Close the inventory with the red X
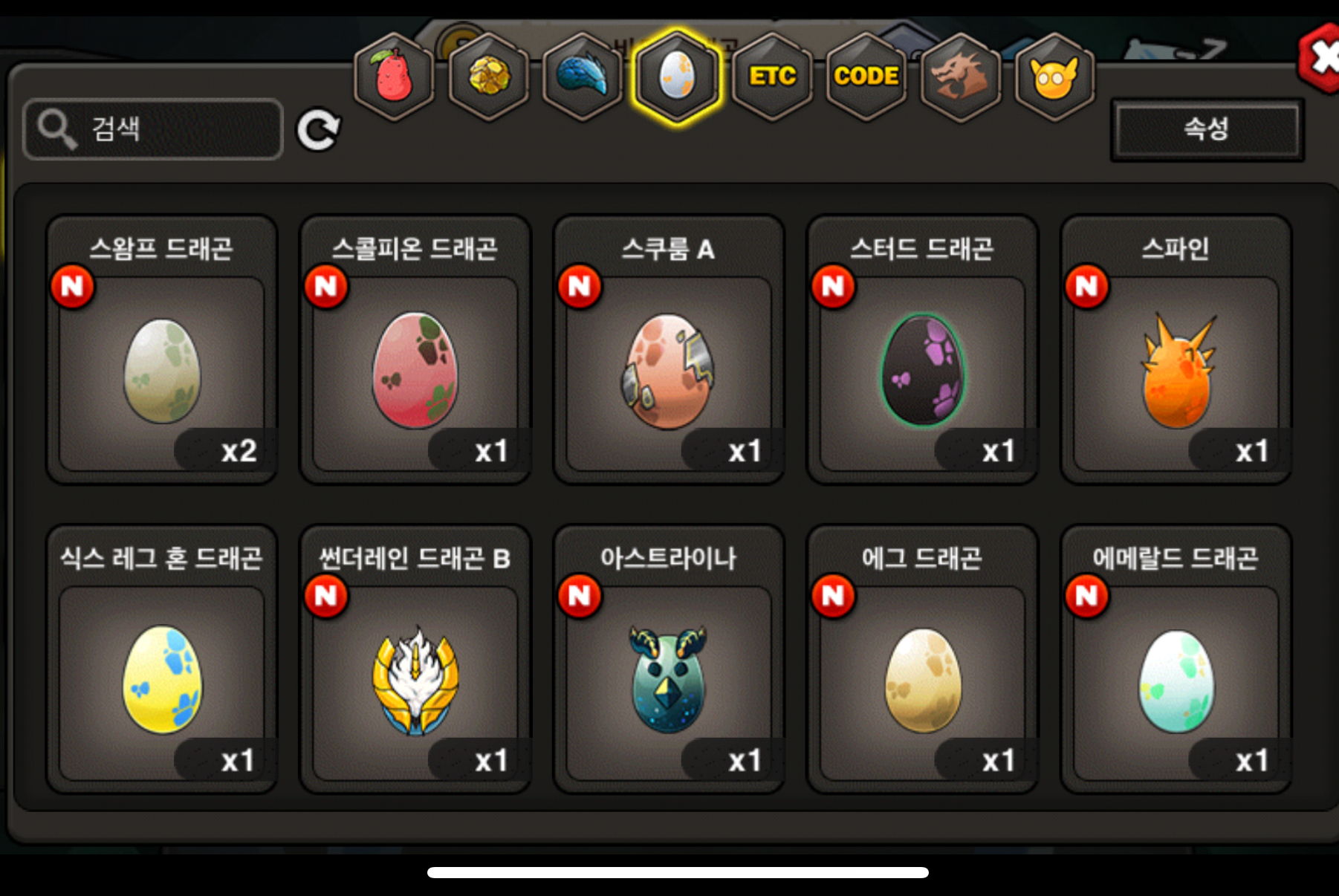Screen dimensions: 1339x896 [x=1320, y=58]
